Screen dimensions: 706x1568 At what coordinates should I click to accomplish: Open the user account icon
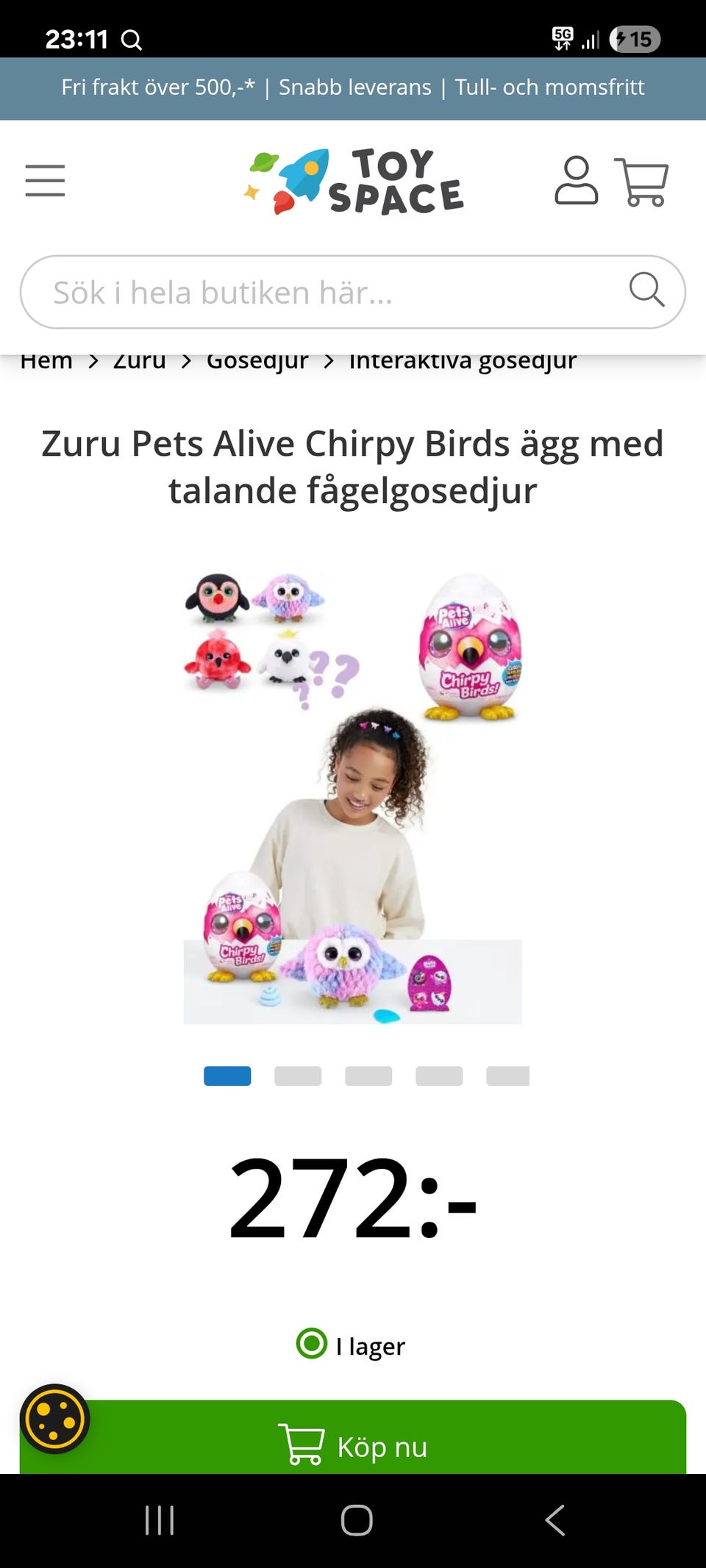pyautogui.click(x=576, y=180)
